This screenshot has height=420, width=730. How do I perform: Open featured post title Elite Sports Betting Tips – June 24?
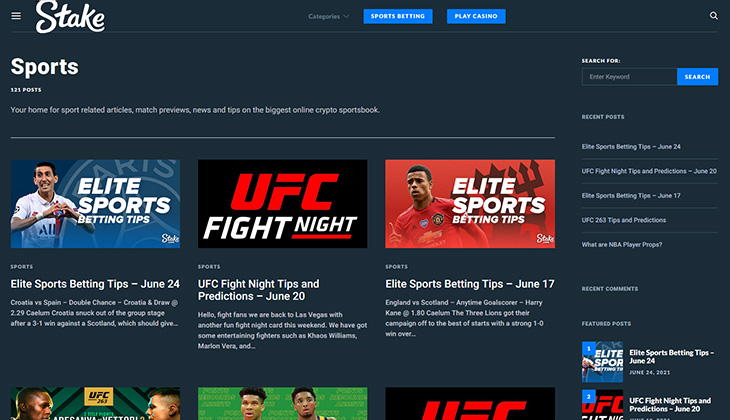pyautogui.click(x=671, y=357)
